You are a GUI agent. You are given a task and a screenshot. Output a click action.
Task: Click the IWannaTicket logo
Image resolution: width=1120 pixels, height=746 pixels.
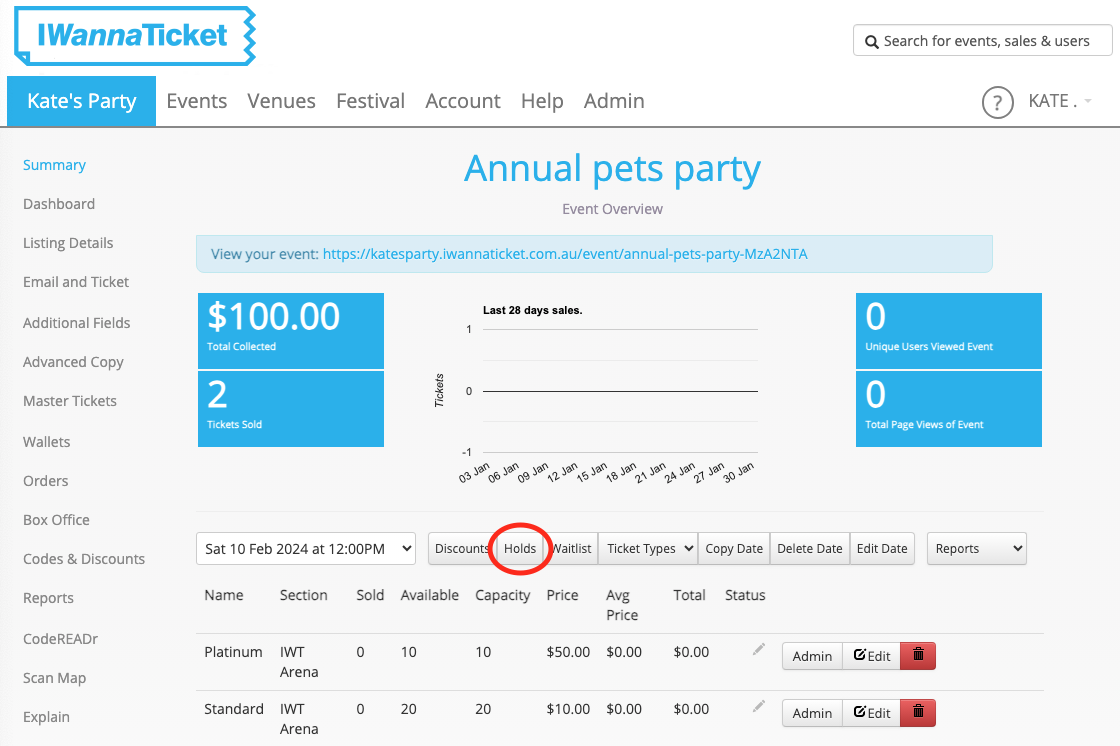click(133, 35)
